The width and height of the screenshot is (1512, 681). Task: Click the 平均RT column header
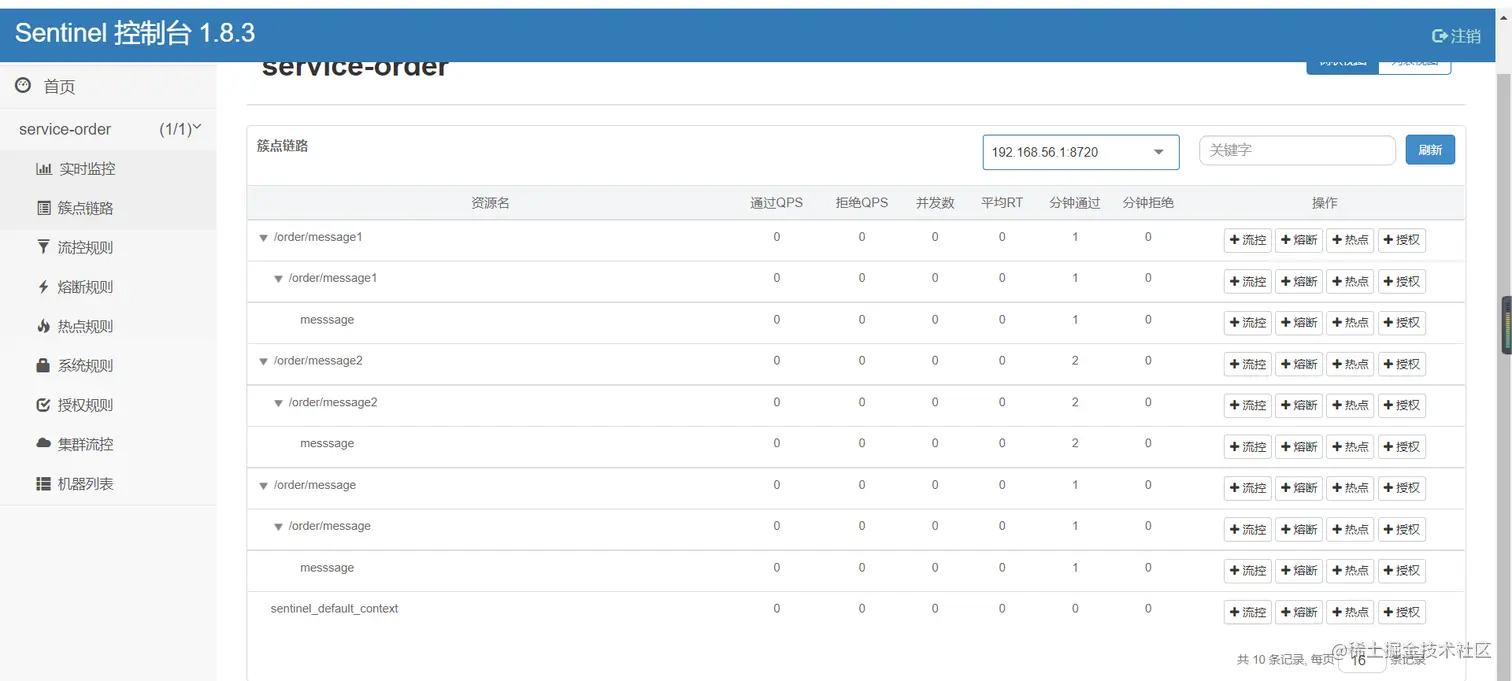coord(1002,203)
